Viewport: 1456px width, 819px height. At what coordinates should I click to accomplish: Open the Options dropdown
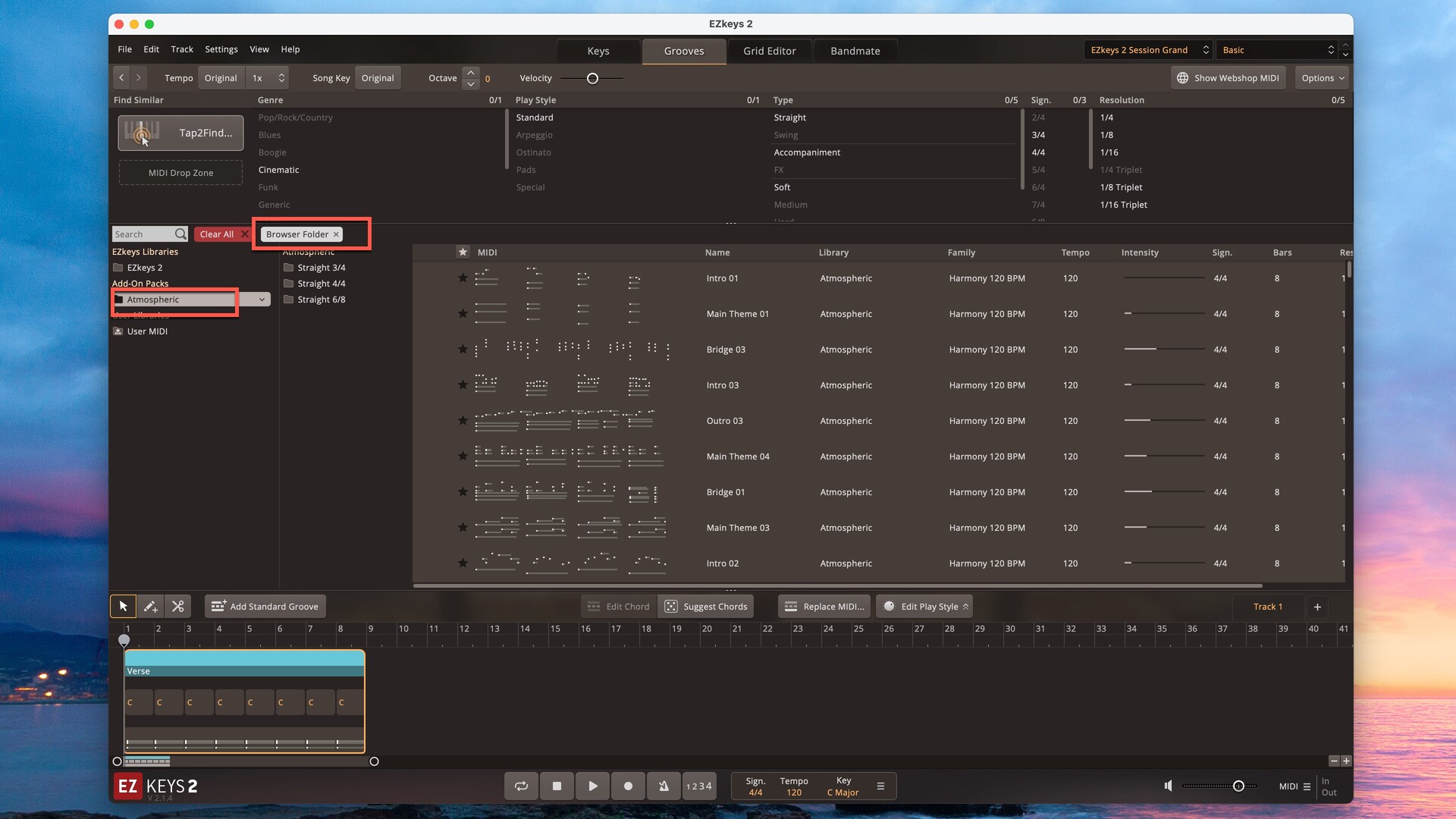pyautogui.click(x=1323, y=78)
